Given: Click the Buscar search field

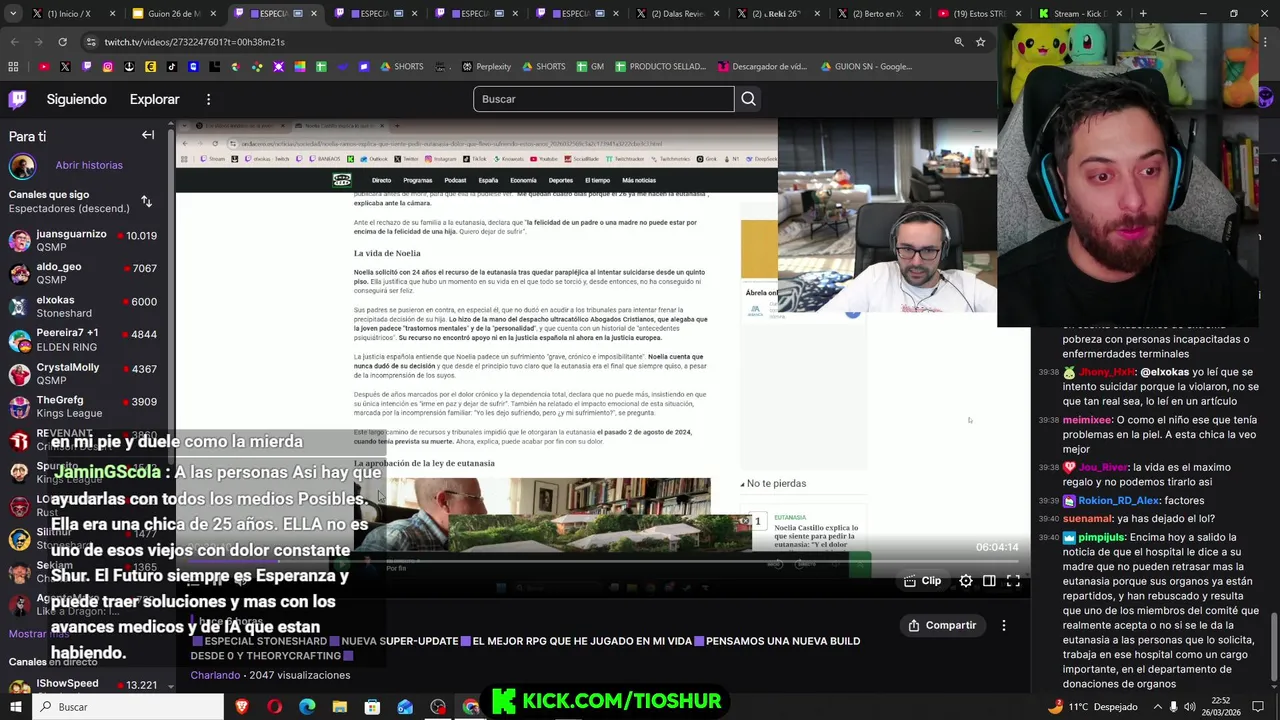Looking at the screenshot, I should [603, 99].
